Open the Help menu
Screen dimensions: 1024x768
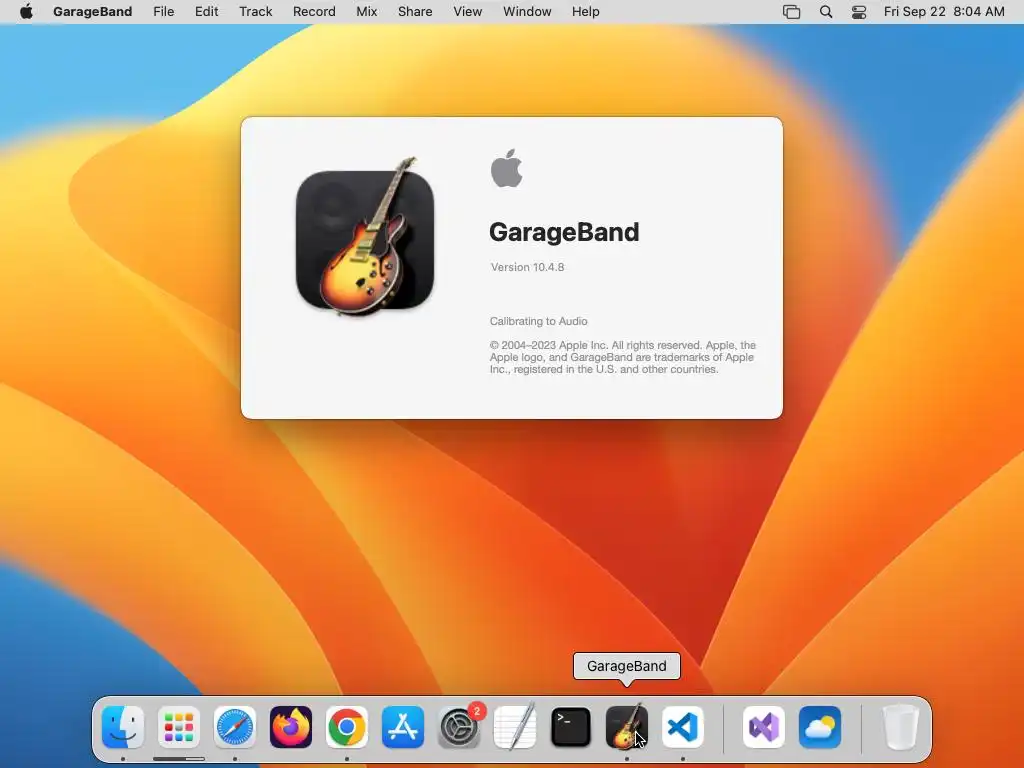point(585,11)
